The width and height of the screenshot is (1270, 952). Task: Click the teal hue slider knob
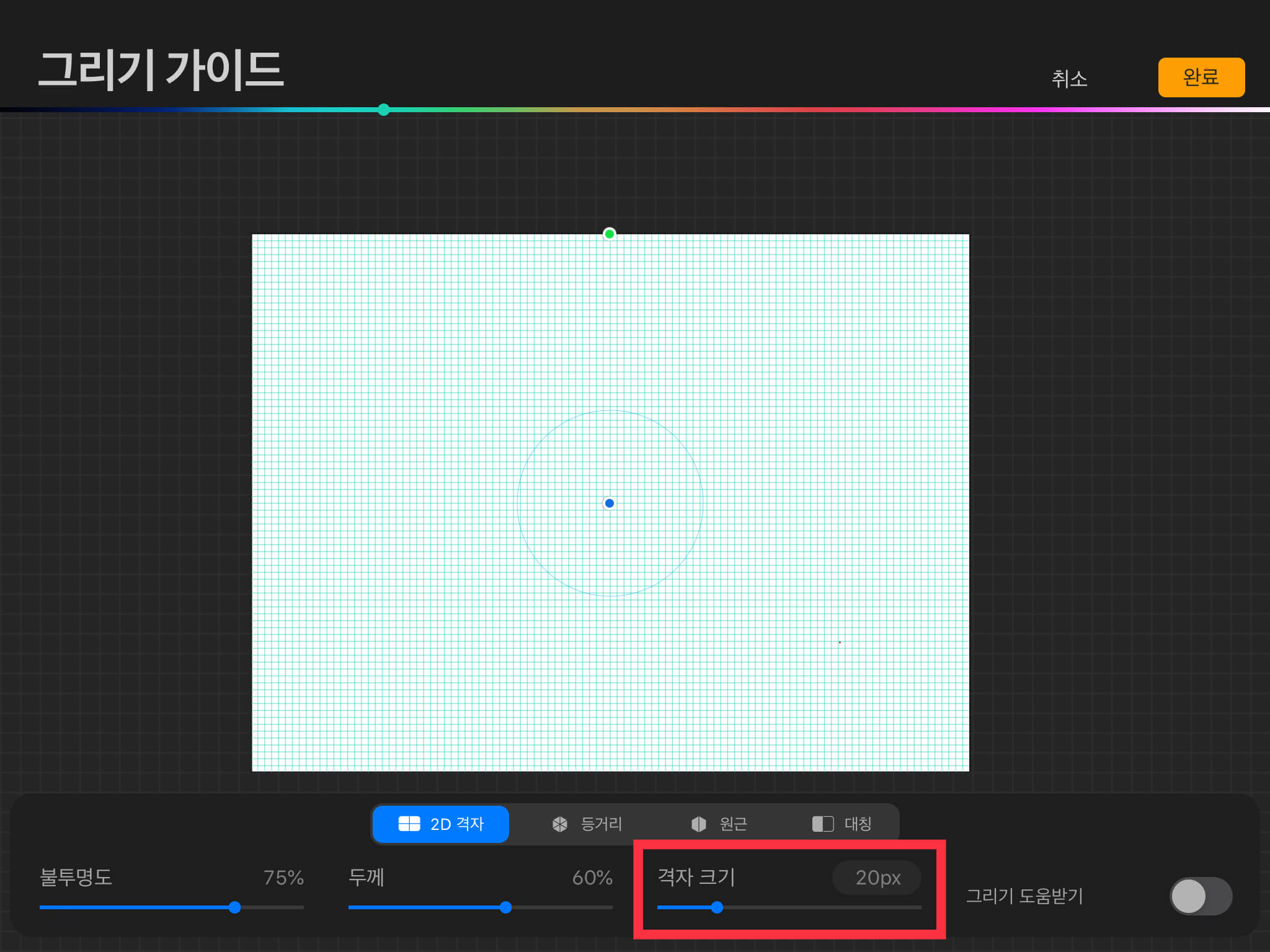pos(384,110)
